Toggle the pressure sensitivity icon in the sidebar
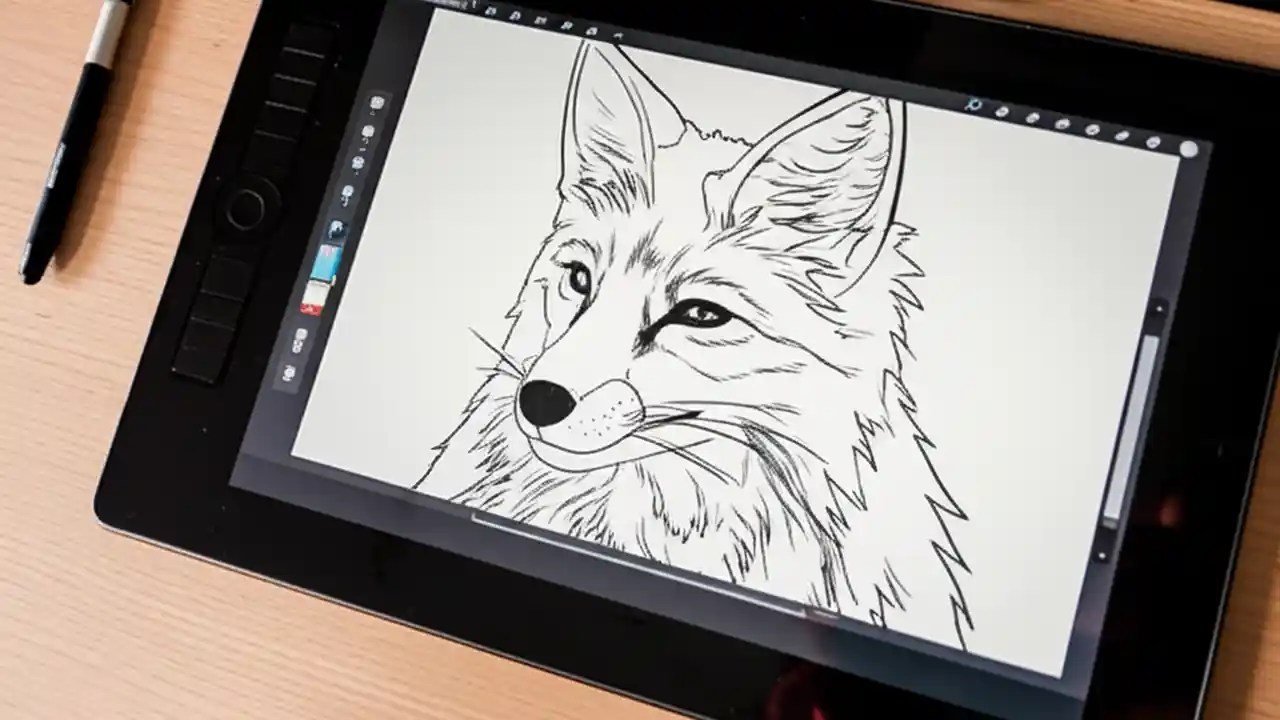Viewport: 1280px width, 720px height. click(x=348, y=190)
